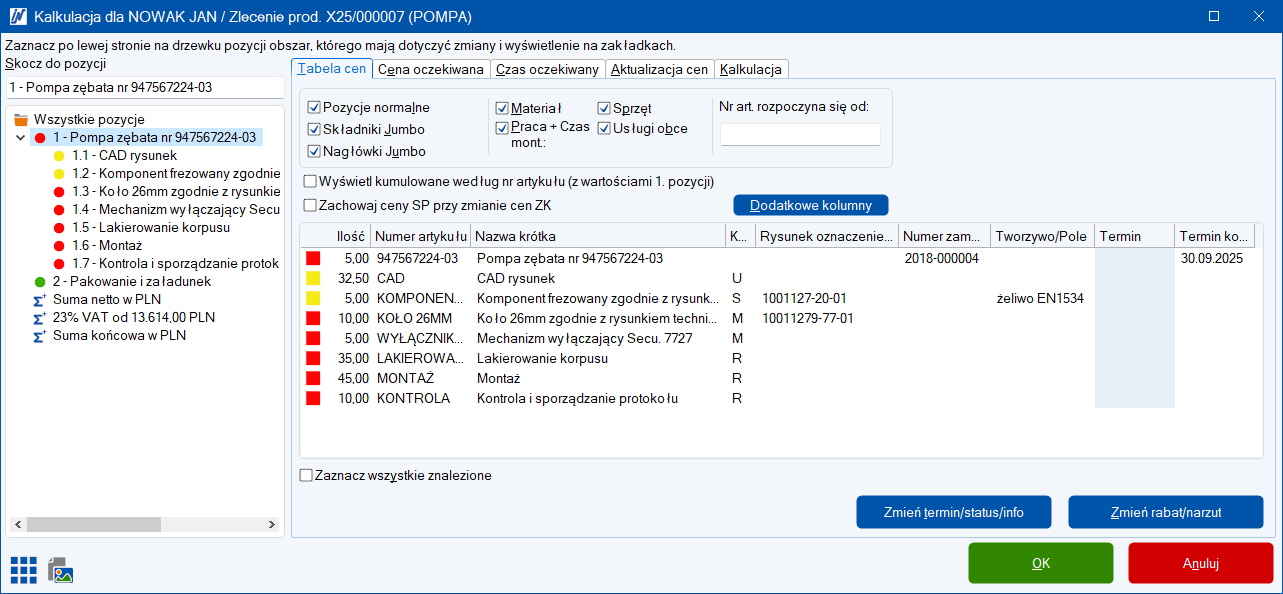This screenshot has width=1283, height=594.
Task: Collapse the 1 - Pompa zębata tree node
Action: coord(22,137)
